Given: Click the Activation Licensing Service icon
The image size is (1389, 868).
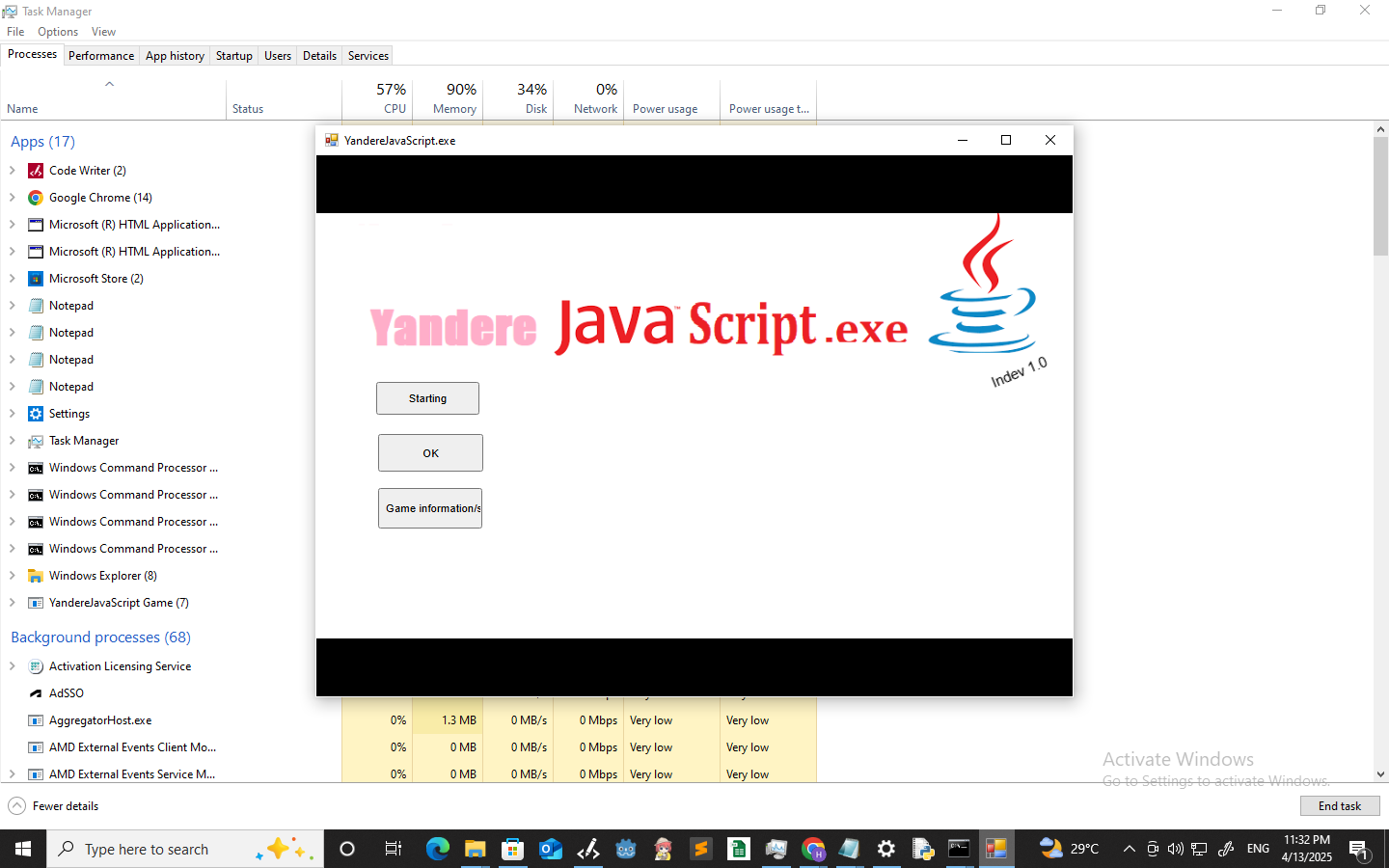Looking at the screenshot, I should pyautogui.click(x=36, y=666).
